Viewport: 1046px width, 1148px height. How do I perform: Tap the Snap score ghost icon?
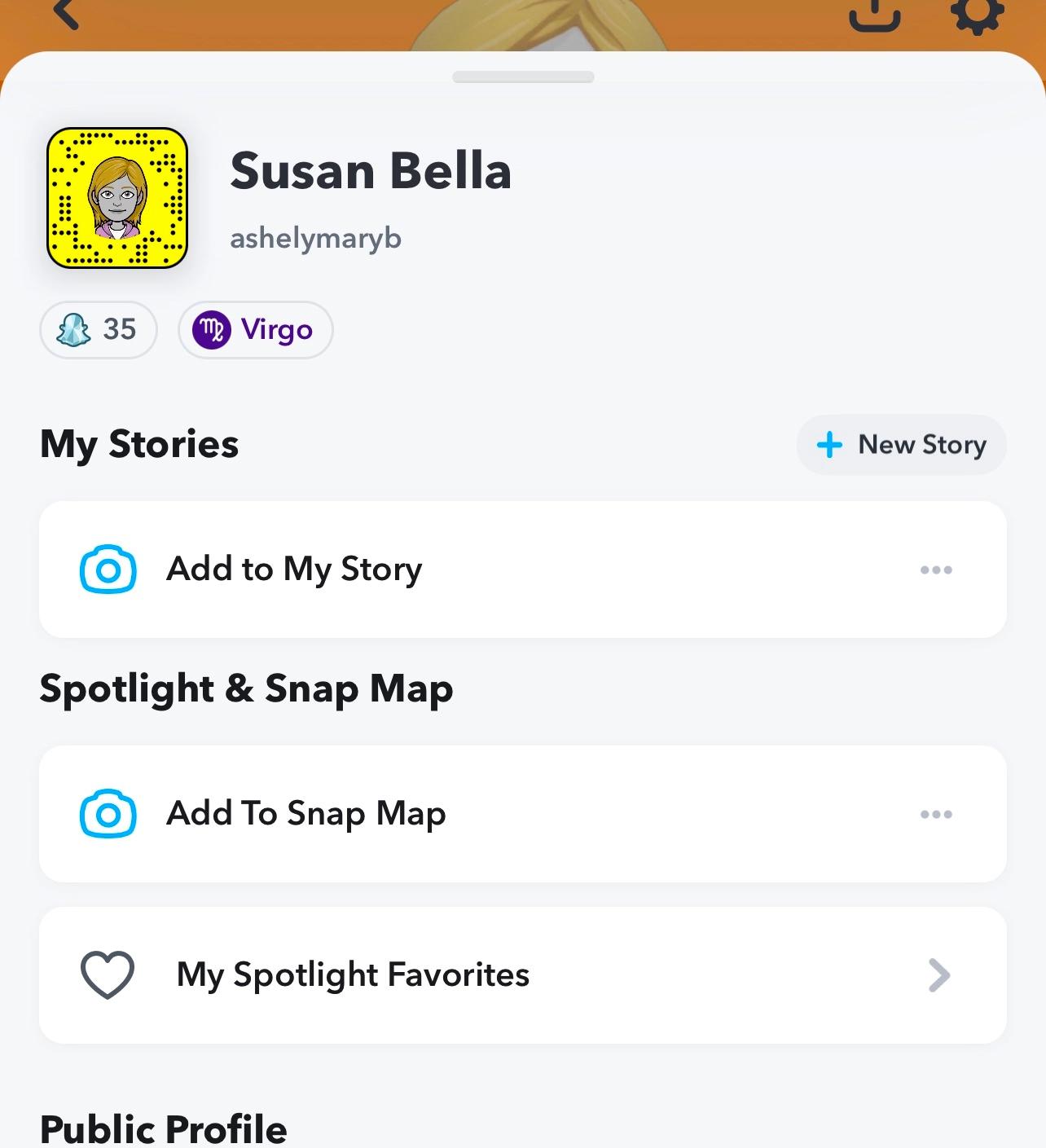pos(73,330)
